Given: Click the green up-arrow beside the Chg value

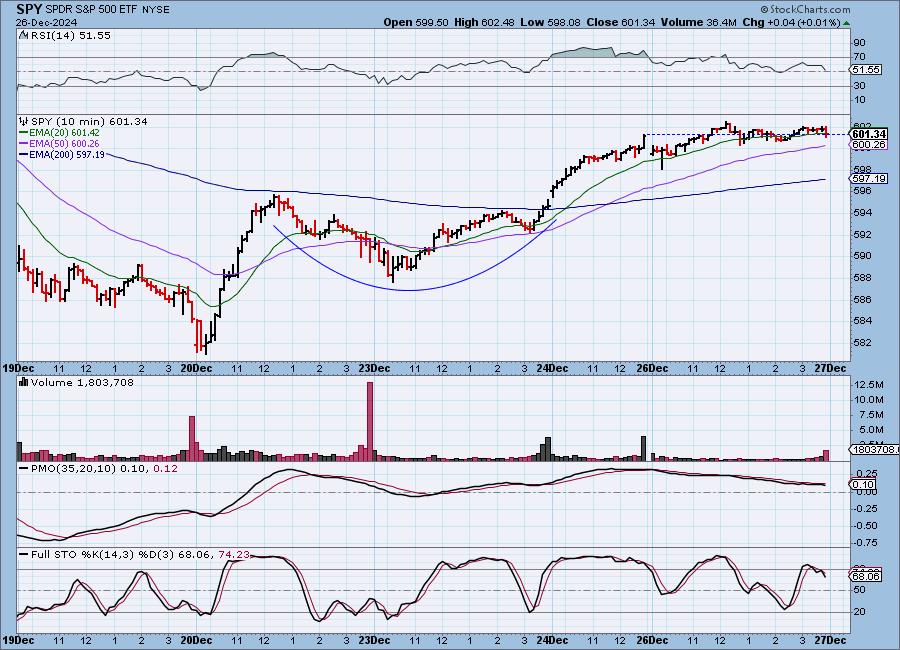Looking at the screenshot, I should pos(847,23).
